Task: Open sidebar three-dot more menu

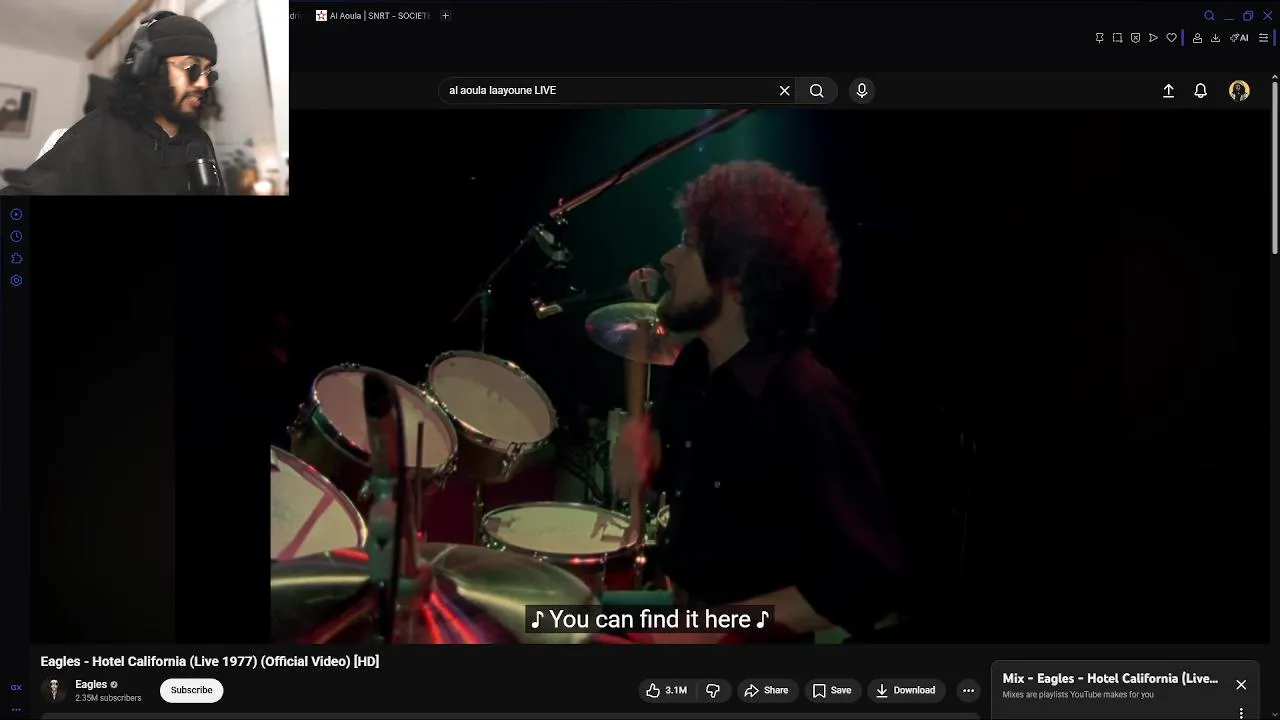Action: 16,709
